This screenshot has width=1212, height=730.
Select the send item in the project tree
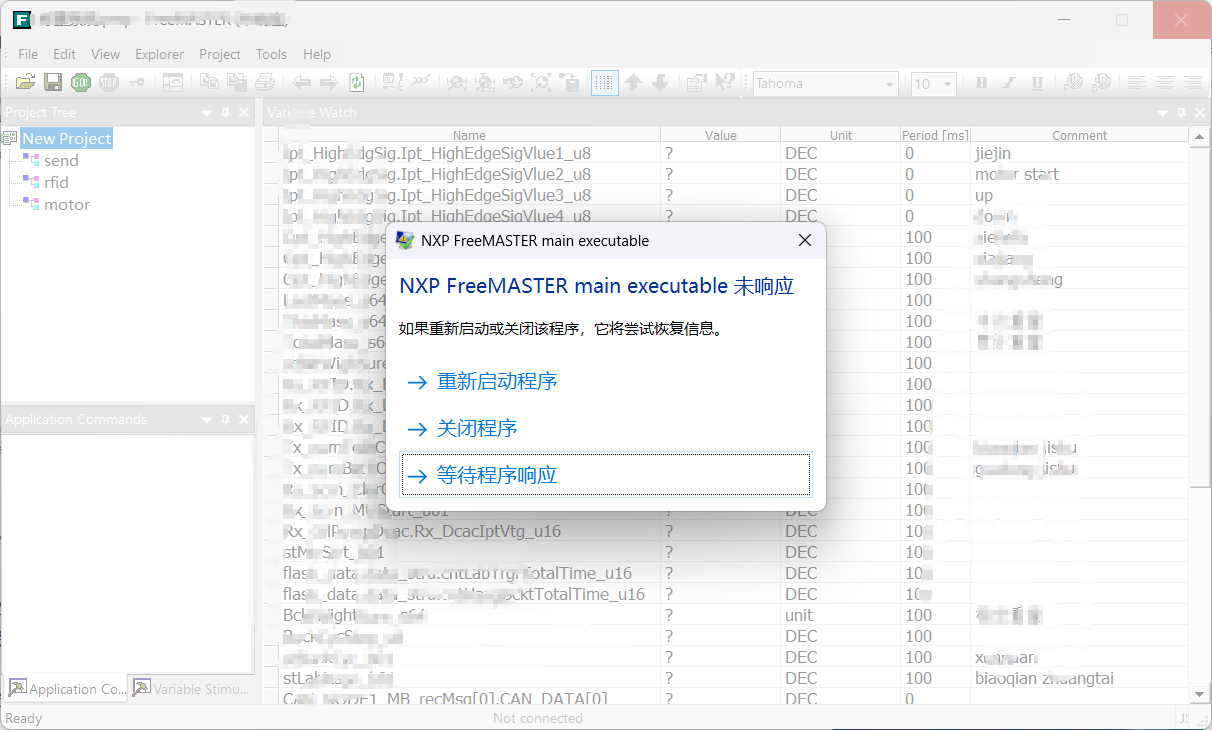click(x=61, y=160)
